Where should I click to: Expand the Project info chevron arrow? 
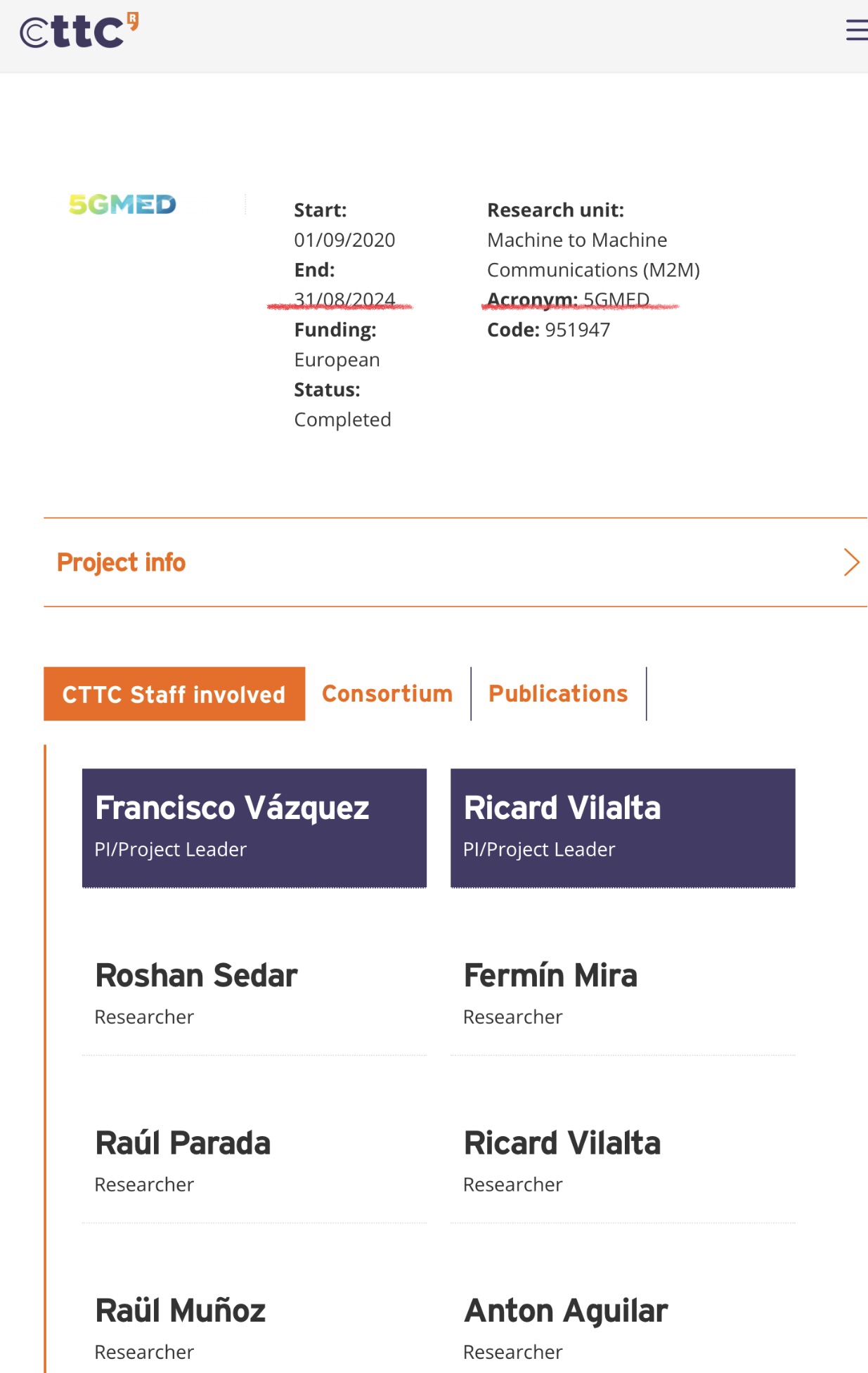click(851, 562)
